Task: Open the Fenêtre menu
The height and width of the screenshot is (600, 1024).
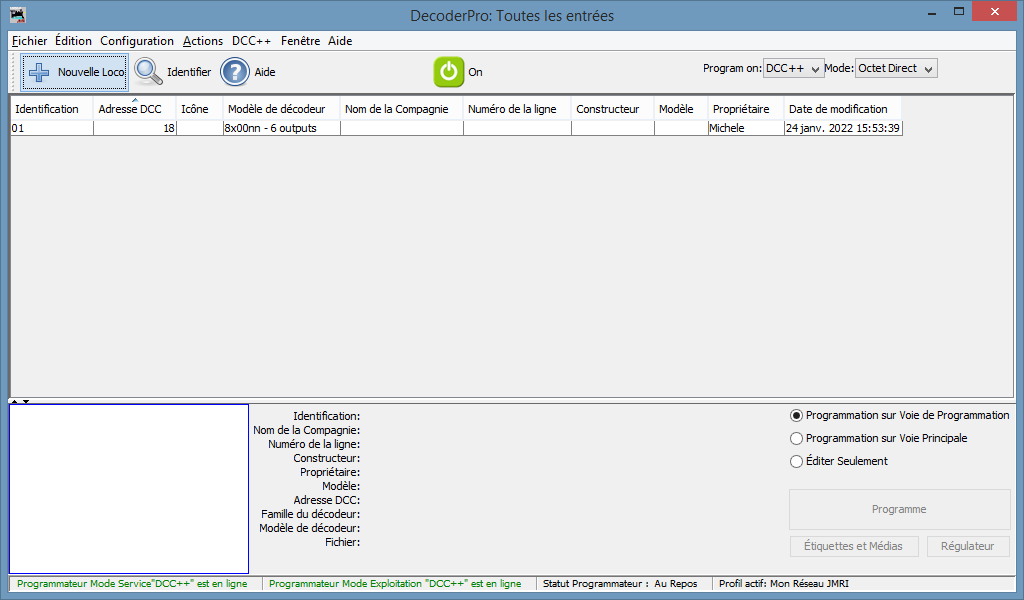Action: coord(300,40)
